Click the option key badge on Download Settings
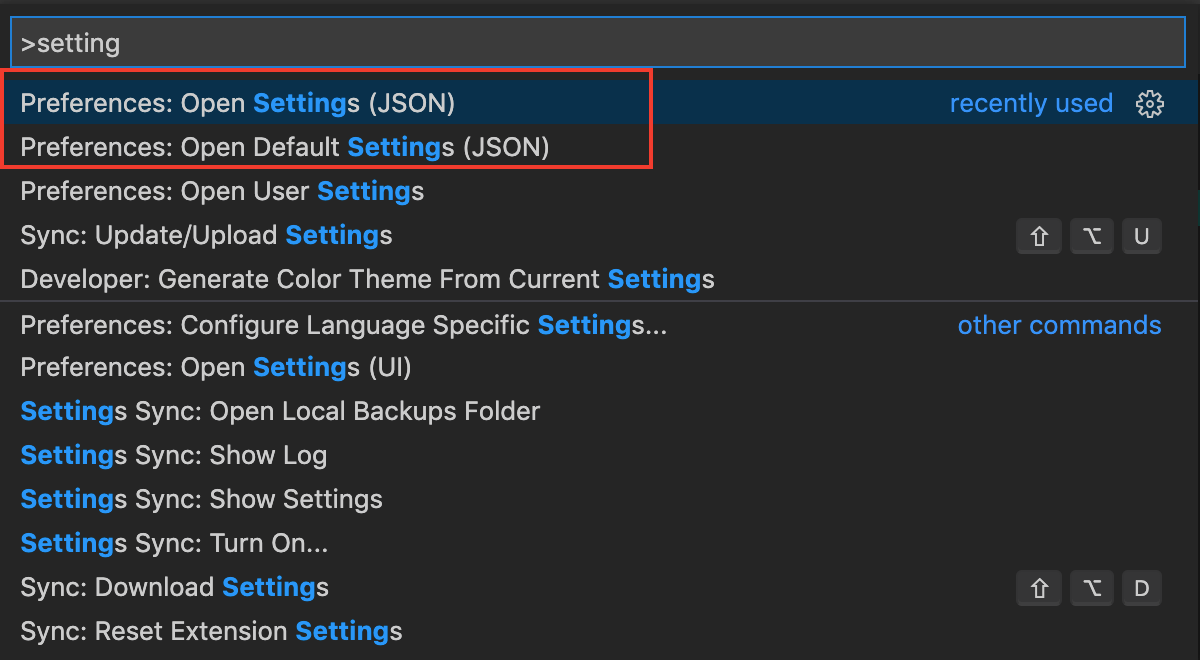Viewport: 1200px width, 660px height. (1091, 588)
